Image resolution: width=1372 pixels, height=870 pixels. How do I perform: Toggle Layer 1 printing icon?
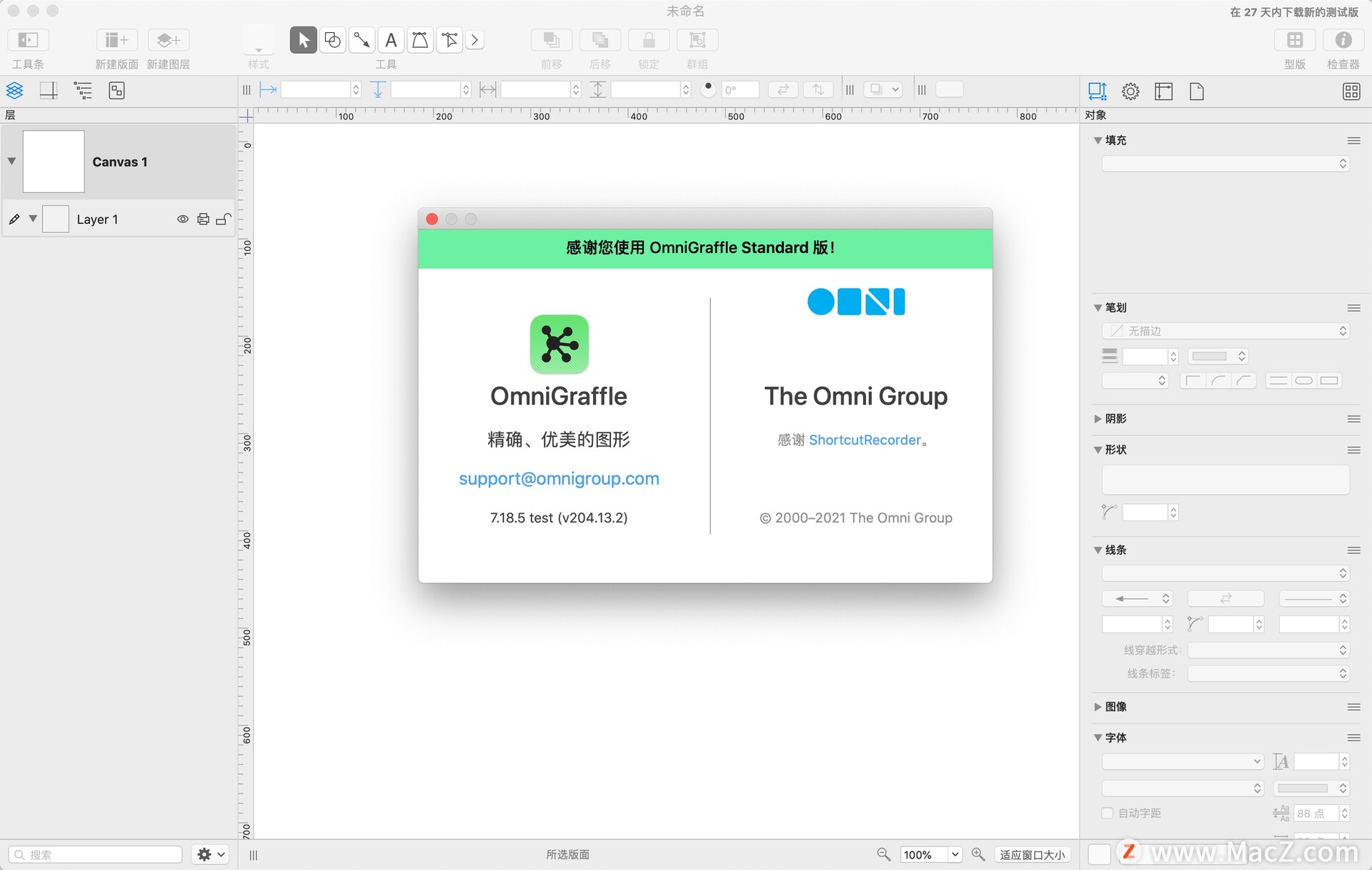point(204,219)
